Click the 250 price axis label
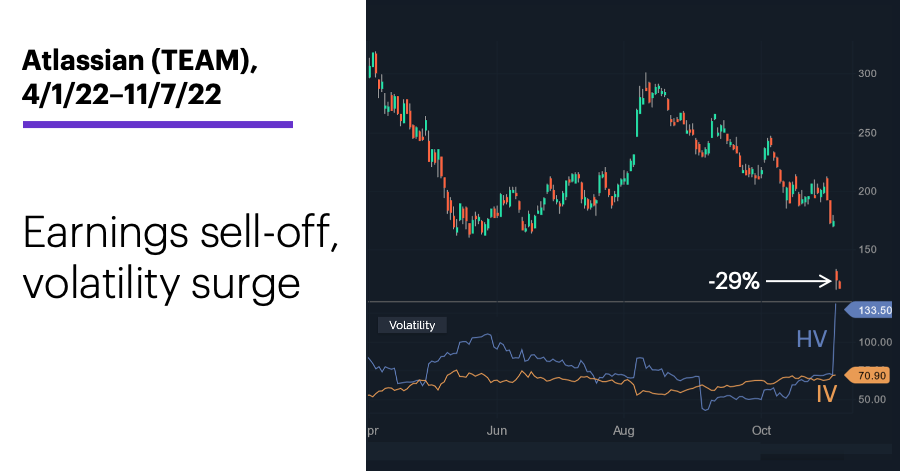The image size is (900, 471). (867, 133)
